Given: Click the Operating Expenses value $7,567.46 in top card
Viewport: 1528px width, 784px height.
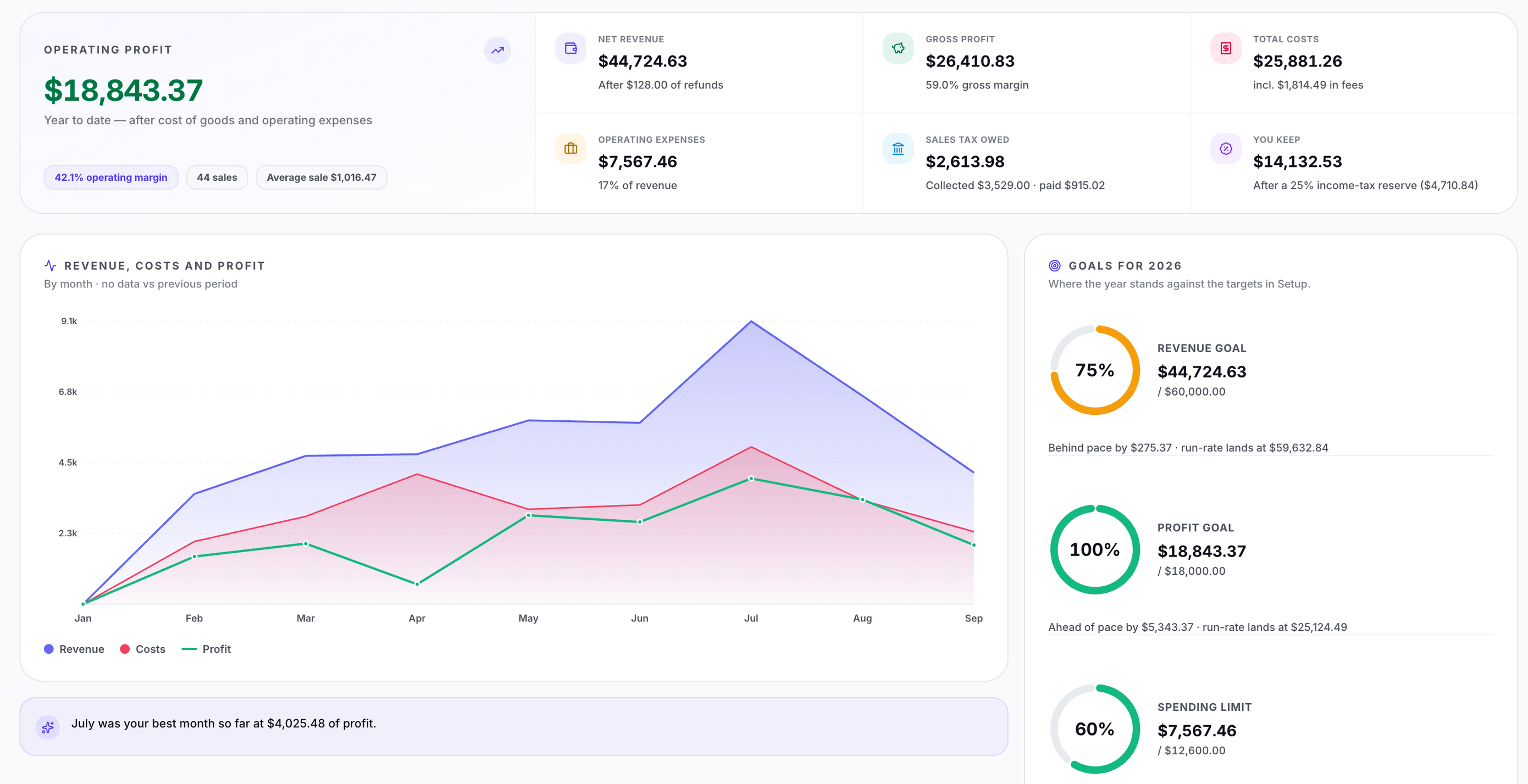Looking at the screenshot, I should (x=638, y=162).
